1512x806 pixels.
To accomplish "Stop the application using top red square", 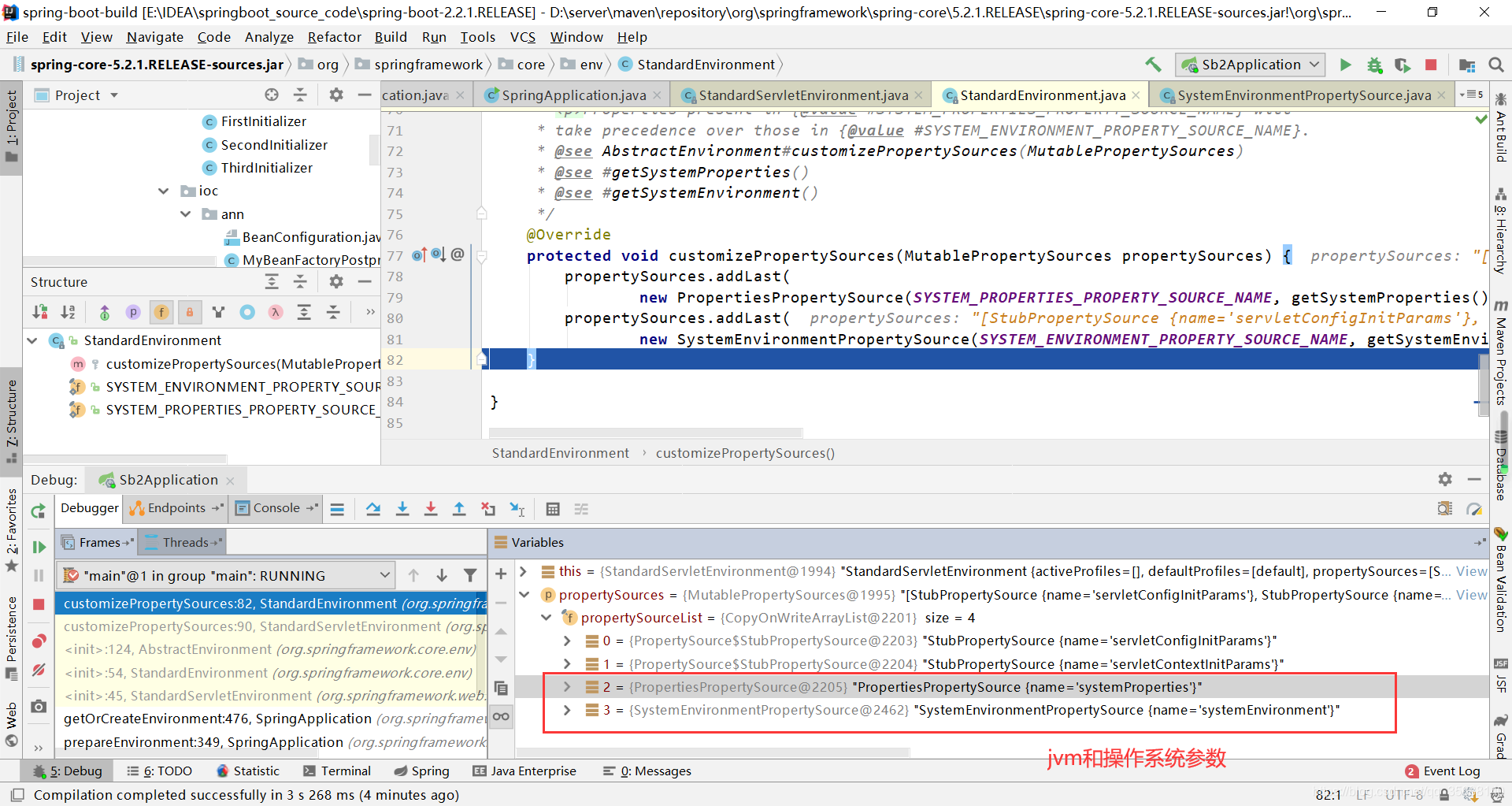I will coord(1431,65).
